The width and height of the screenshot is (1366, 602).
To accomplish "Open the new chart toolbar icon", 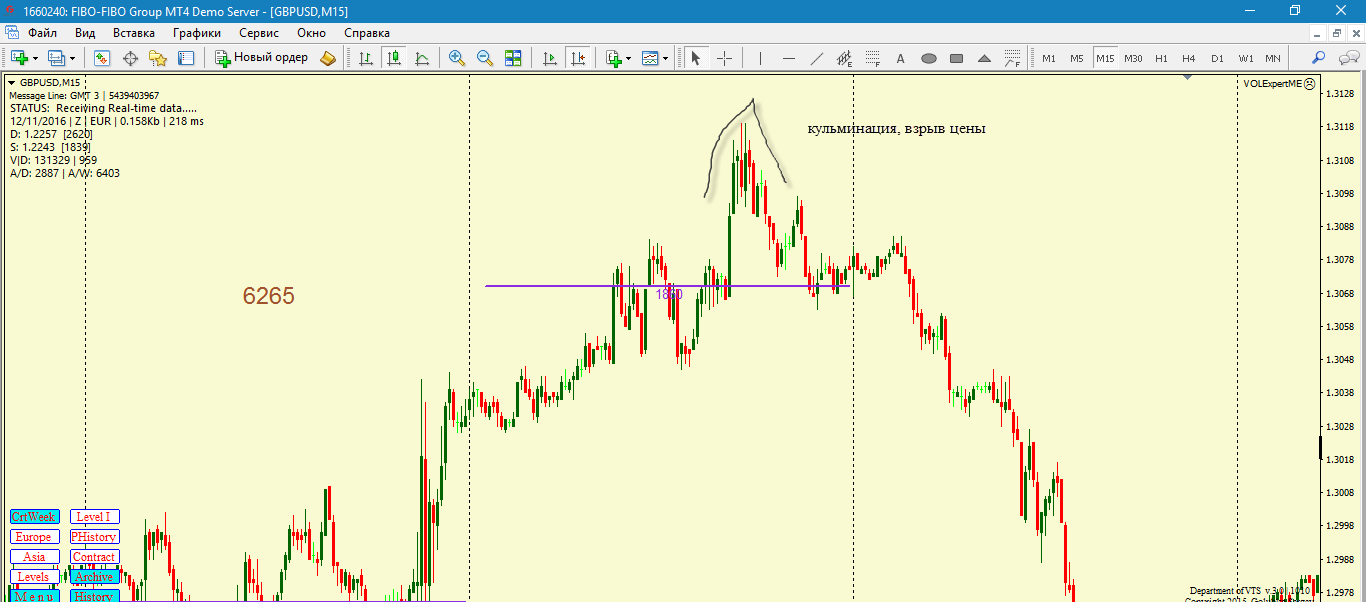I will coord(19,58).
